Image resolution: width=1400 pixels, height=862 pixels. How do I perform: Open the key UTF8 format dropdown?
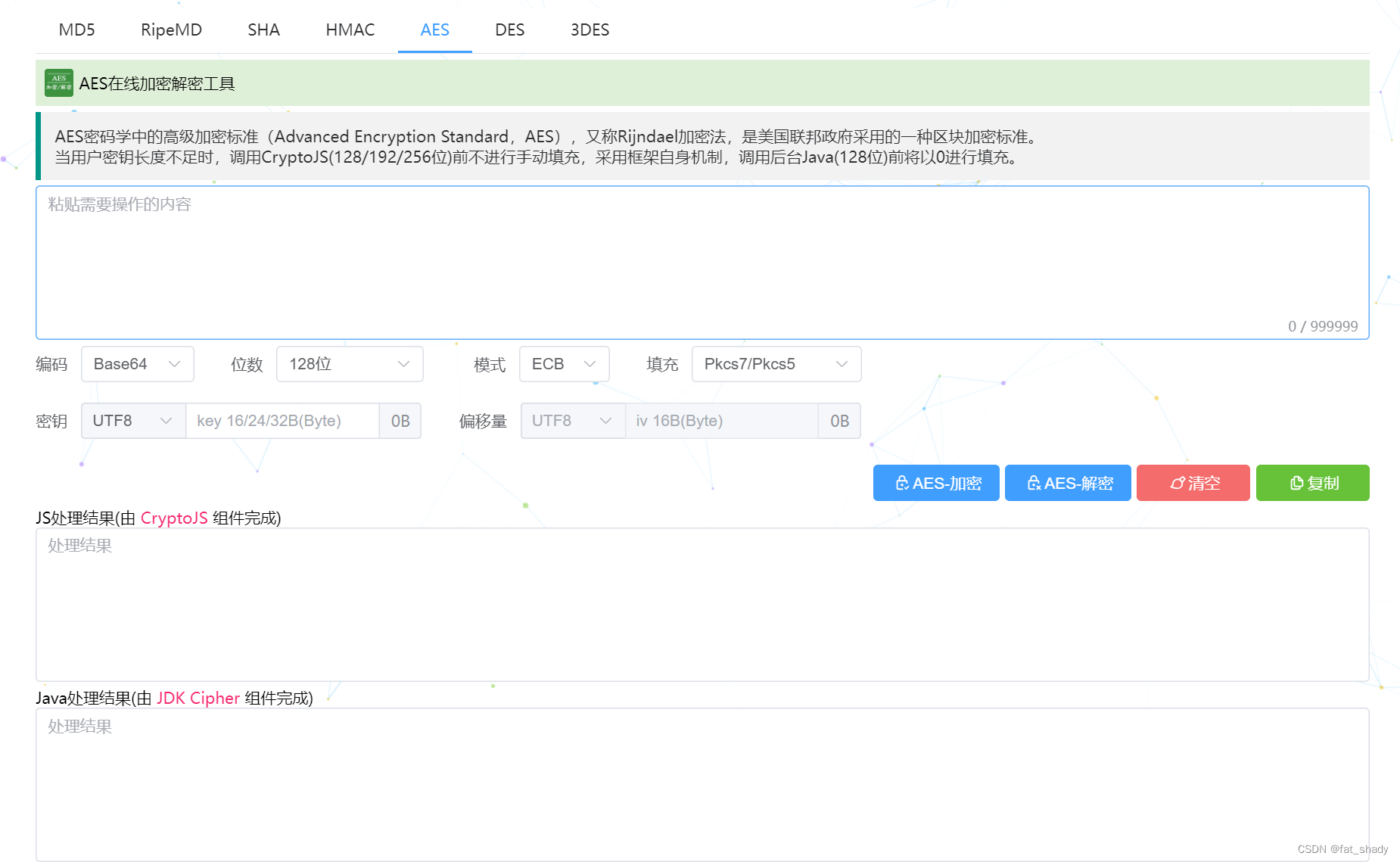tap(133, 421)
